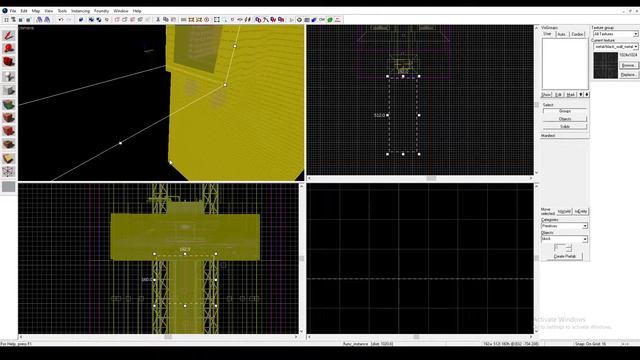640x360 pixels.
Task: Switch to the User VisGroups tab
Action: (x=547, y=34)
